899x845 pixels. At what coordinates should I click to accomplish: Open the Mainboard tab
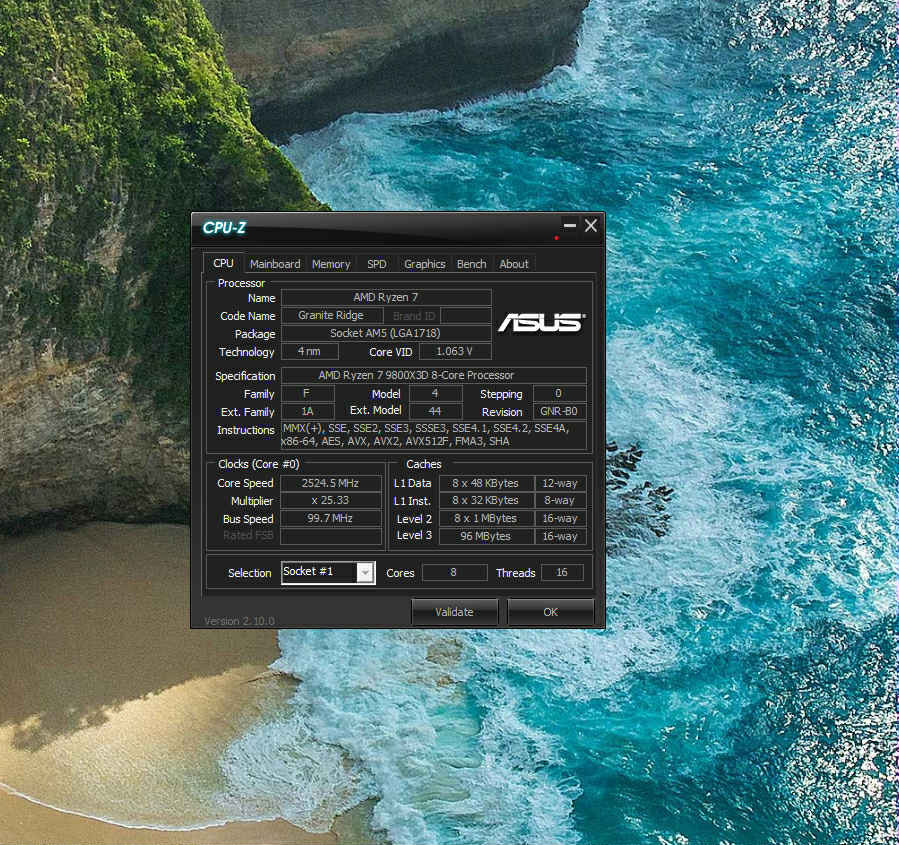[x=275, y=264]
